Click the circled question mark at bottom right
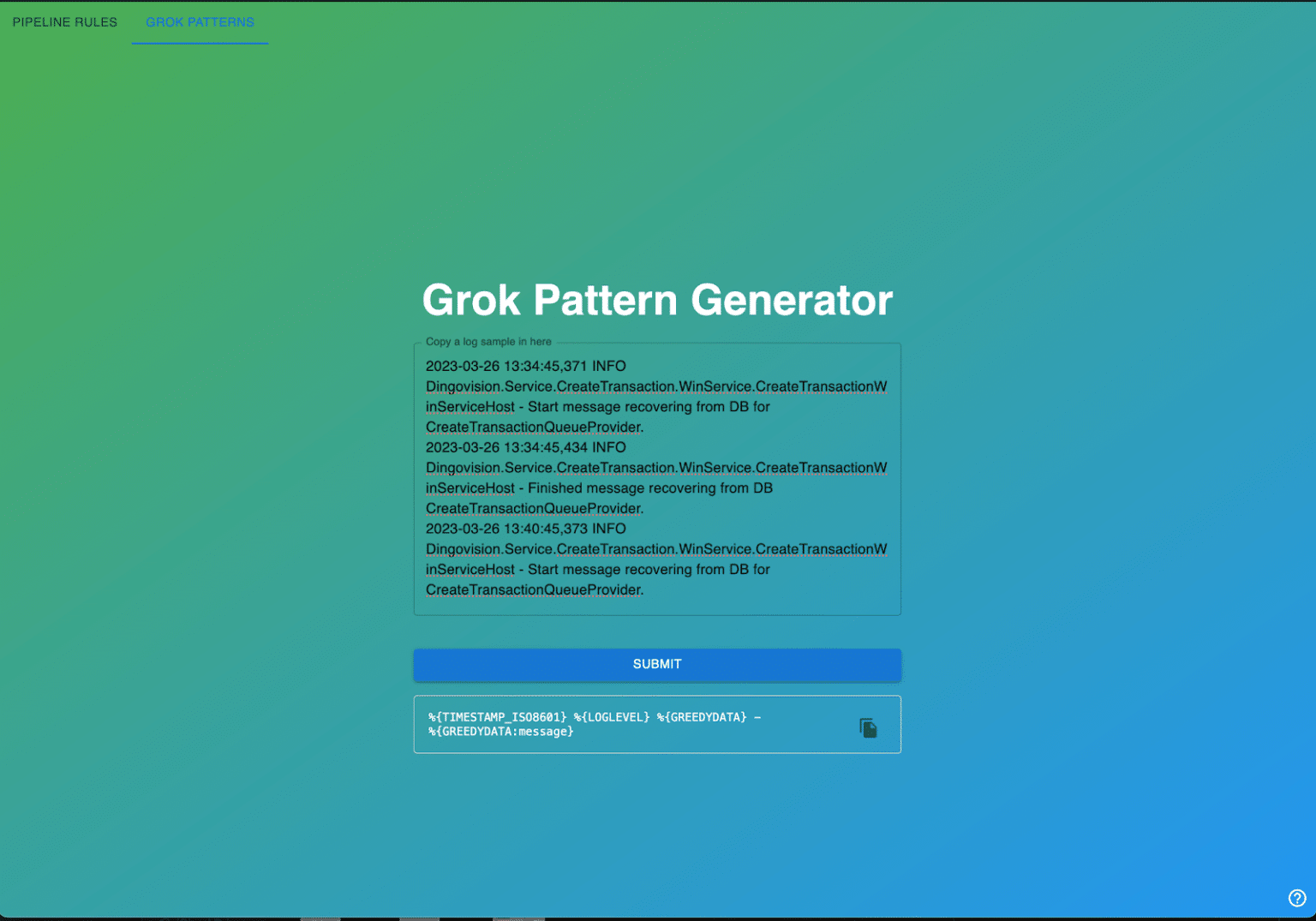 pyautogui.click(x=1296, y=897)
